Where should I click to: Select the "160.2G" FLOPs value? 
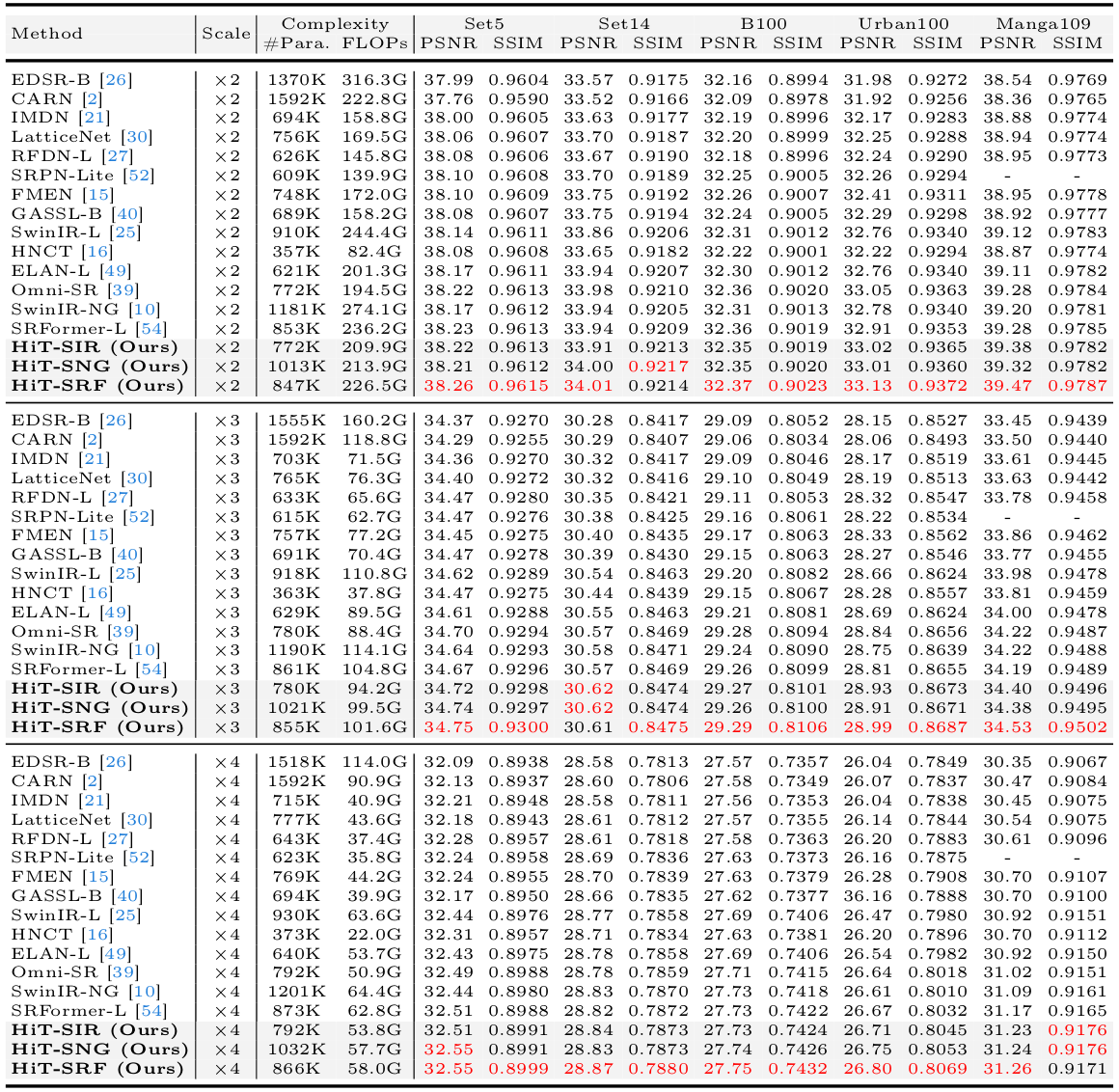(x=374, y=422)
